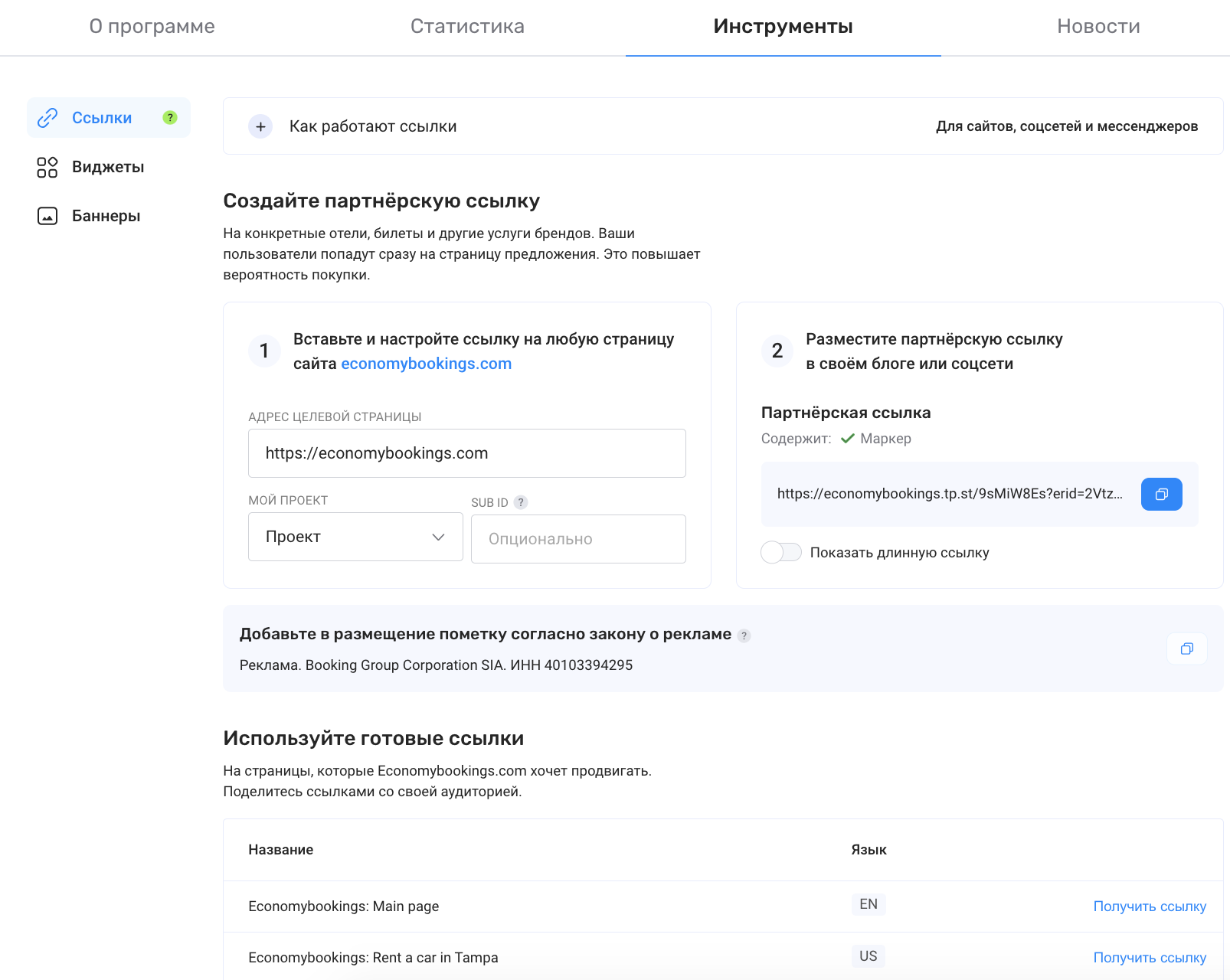Follow the economybookings.com link

[x=426, y=364]
